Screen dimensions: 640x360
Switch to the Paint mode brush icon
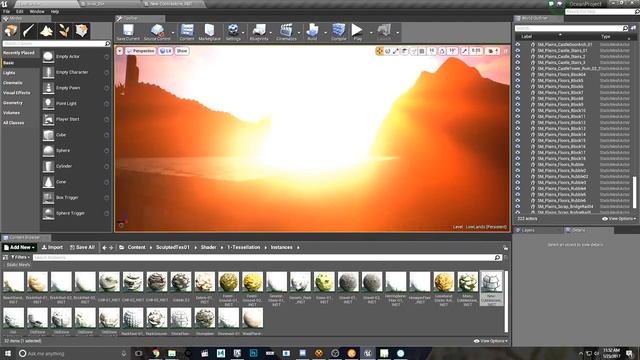point(29,31)
